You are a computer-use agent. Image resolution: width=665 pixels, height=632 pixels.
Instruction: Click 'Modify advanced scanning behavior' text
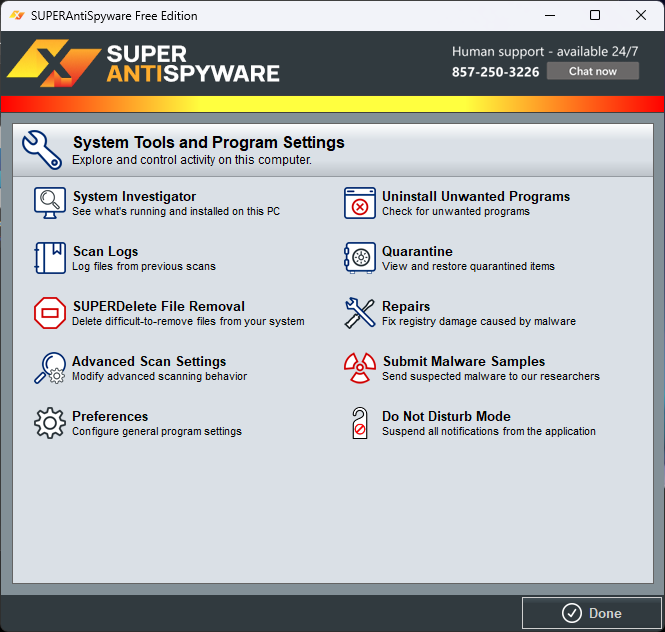click(x=159, y=376)
